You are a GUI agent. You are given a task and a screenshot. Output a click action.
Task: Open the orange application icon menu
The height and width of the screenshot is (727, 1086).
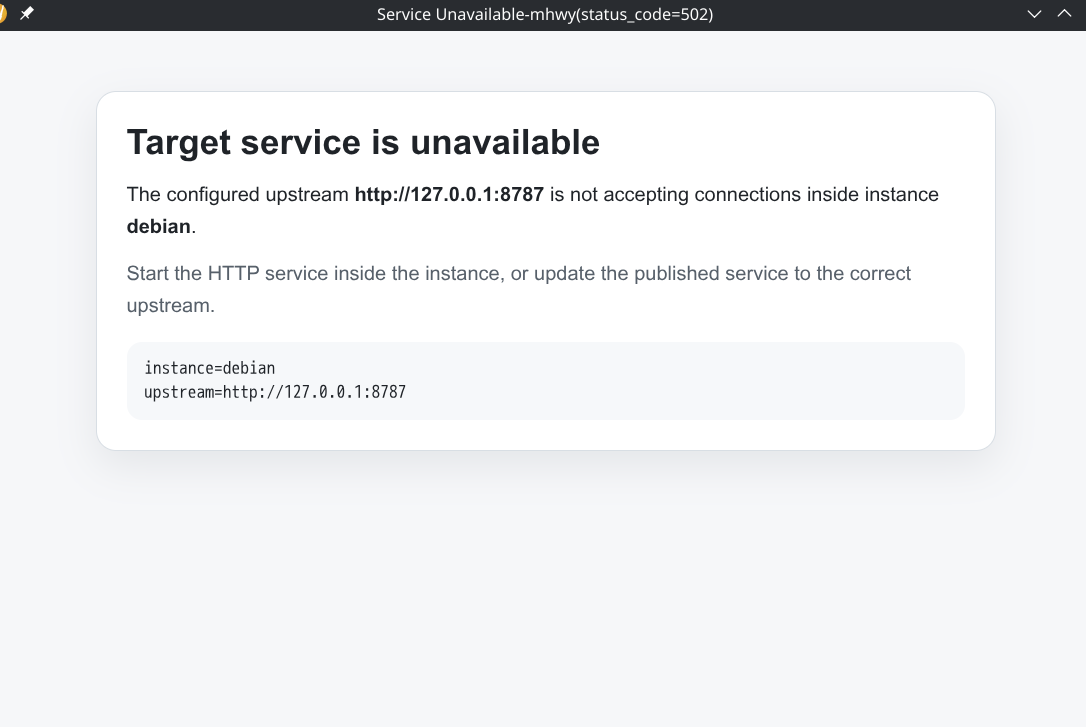point(2,13)
